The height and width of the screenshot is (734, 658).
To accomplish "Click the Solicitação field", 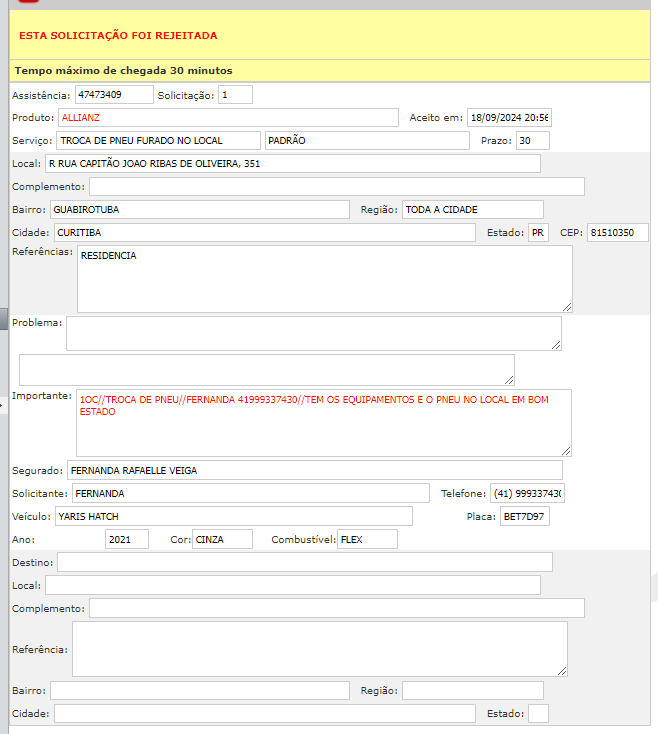I will tap(235, 95).
